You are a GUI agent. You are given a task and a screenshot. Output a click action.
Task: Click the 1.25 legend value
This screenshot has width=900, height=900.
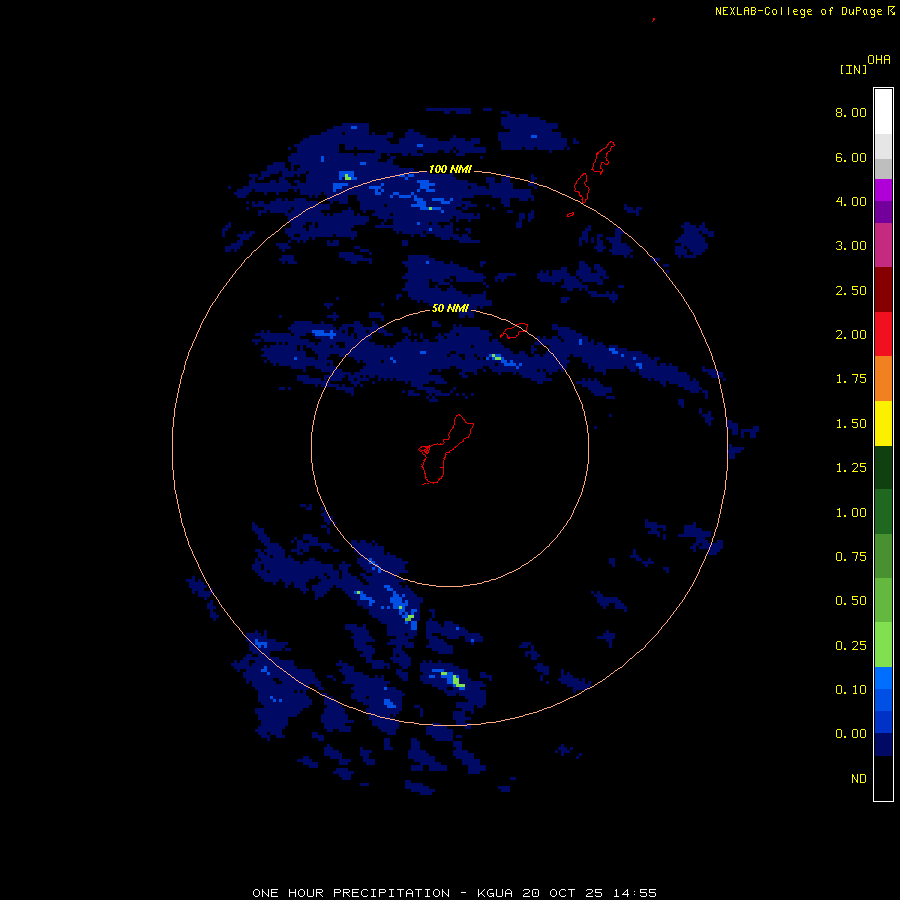[x=851, y=468]
